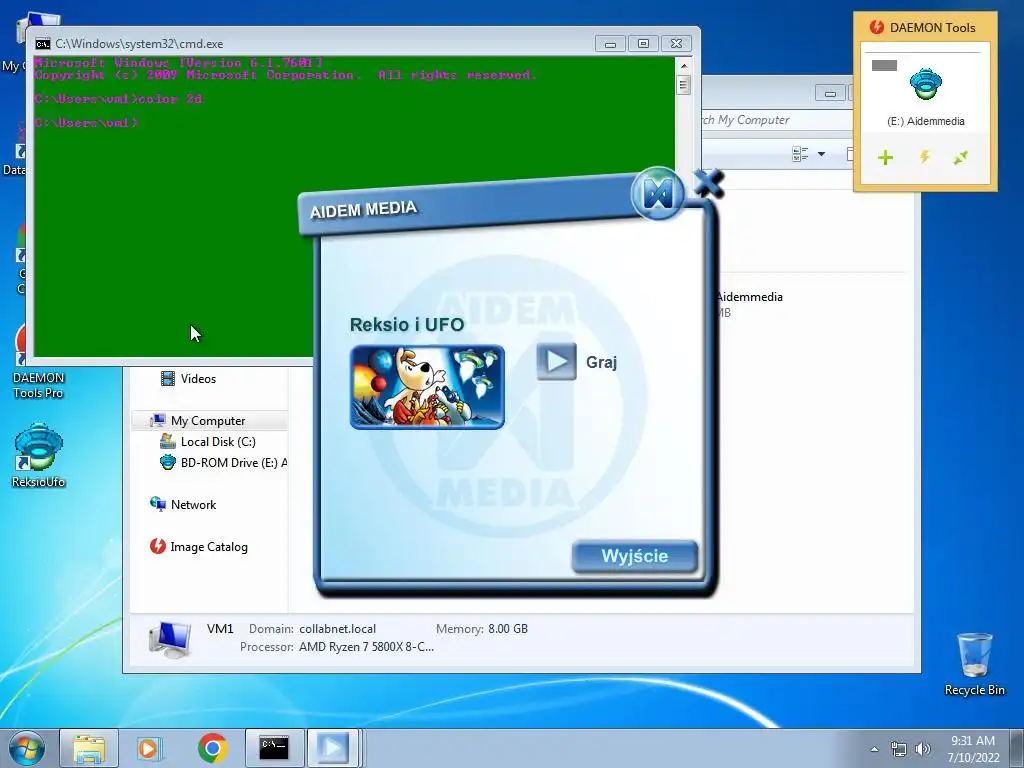This screenshot has width=1024, height=768.
Task: Click the AMD Ryzen 7 processor text
Action: click(366, 647)
